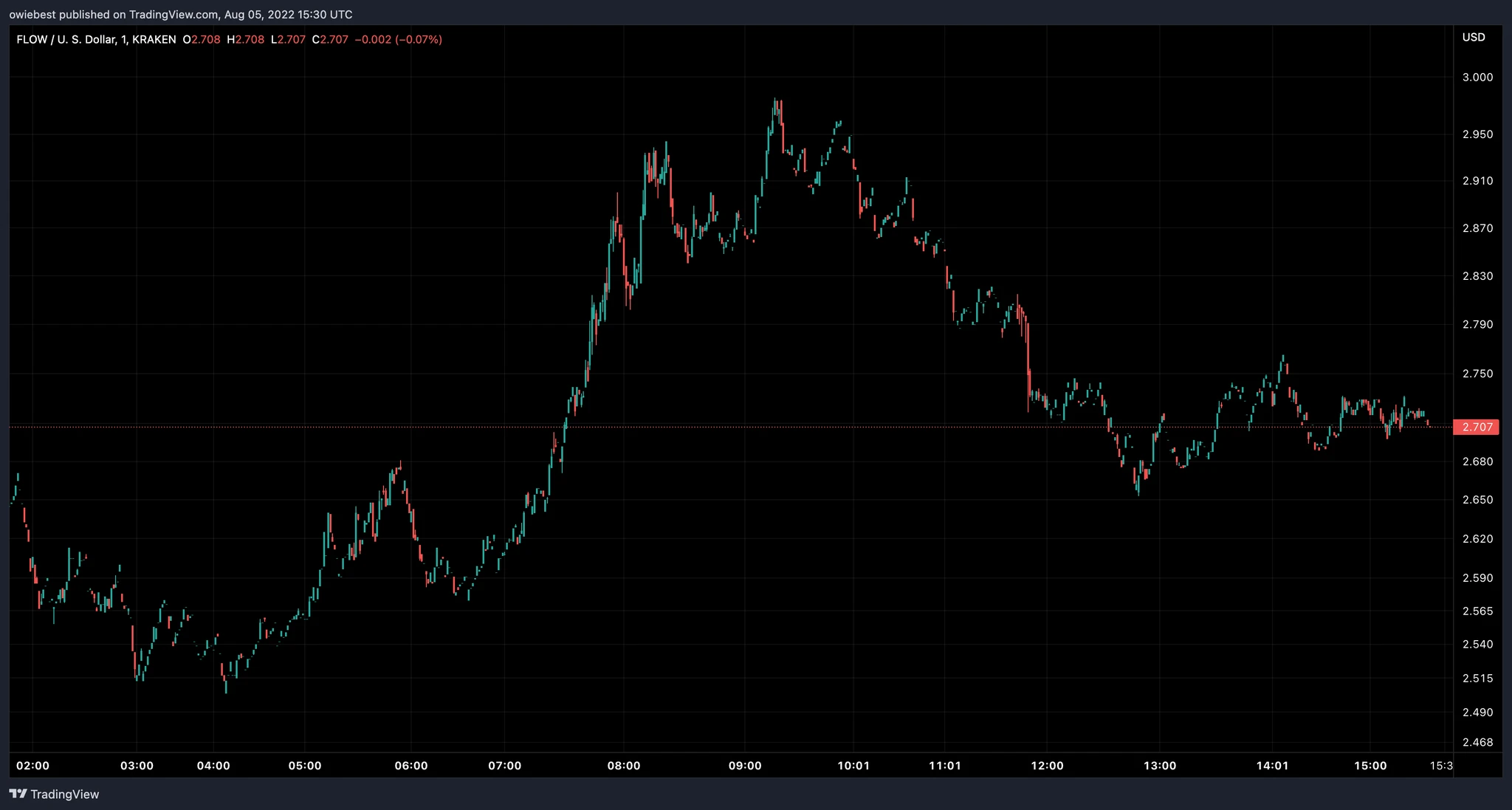Click the high price value H2.708

(245, 40)
